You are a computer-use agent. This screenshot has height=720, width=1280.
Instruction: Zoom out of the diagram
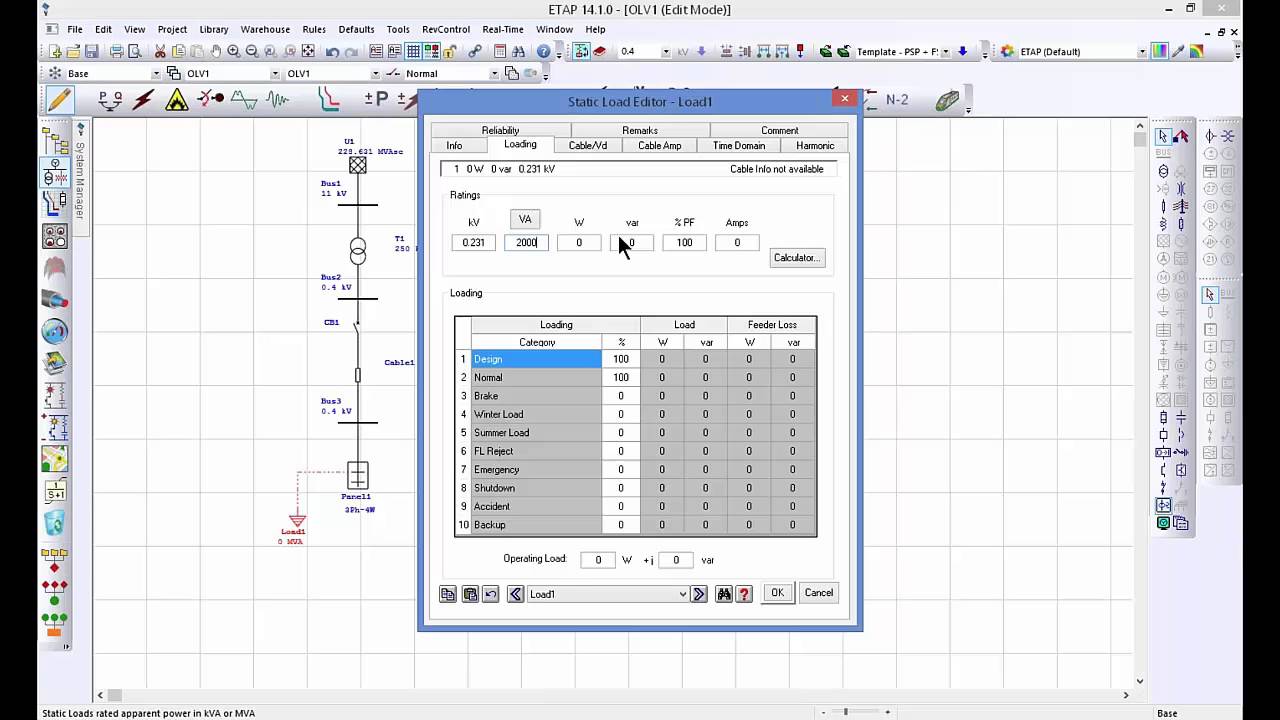click(x=252, y=51)
